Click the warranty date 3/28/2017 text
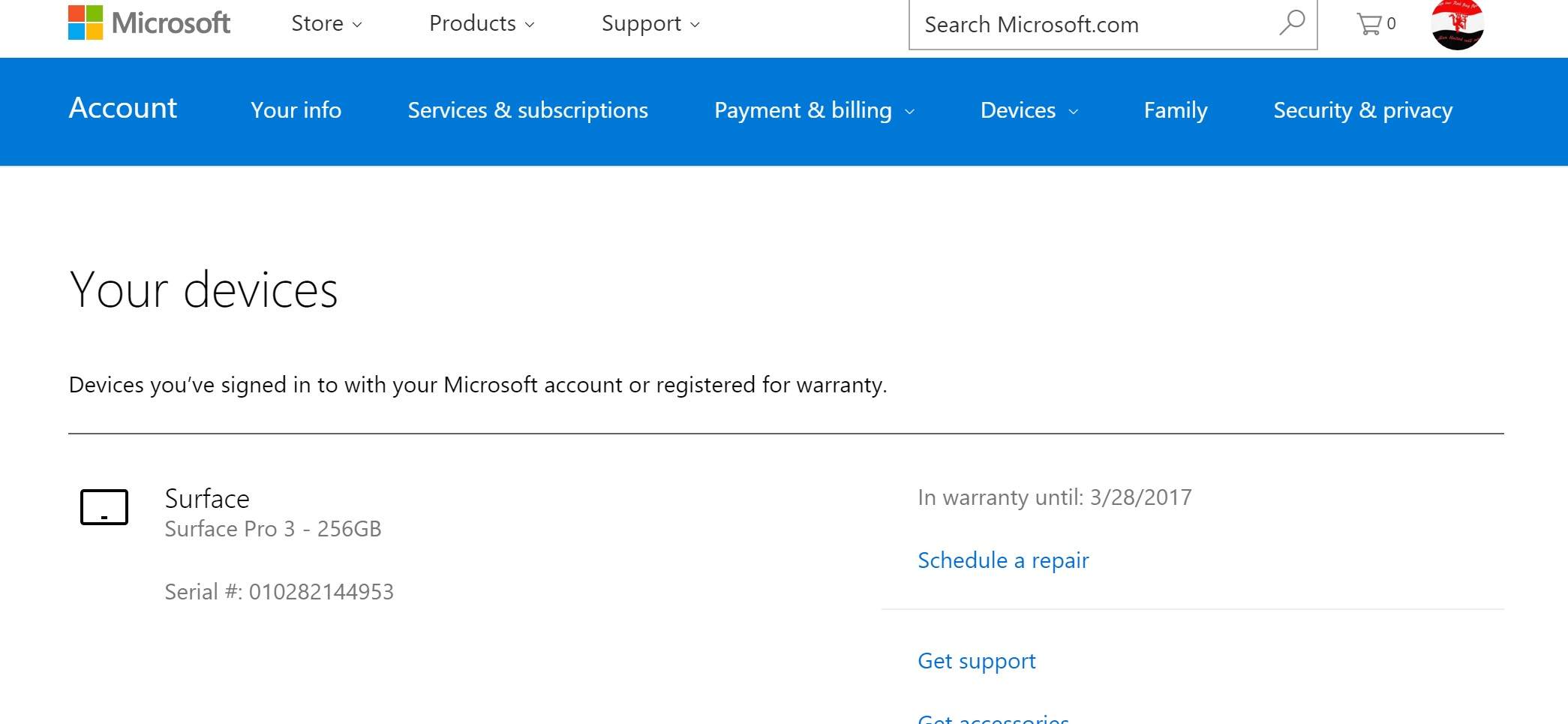This screenshot has width=1568, height=724. (x=1140, y=497)
